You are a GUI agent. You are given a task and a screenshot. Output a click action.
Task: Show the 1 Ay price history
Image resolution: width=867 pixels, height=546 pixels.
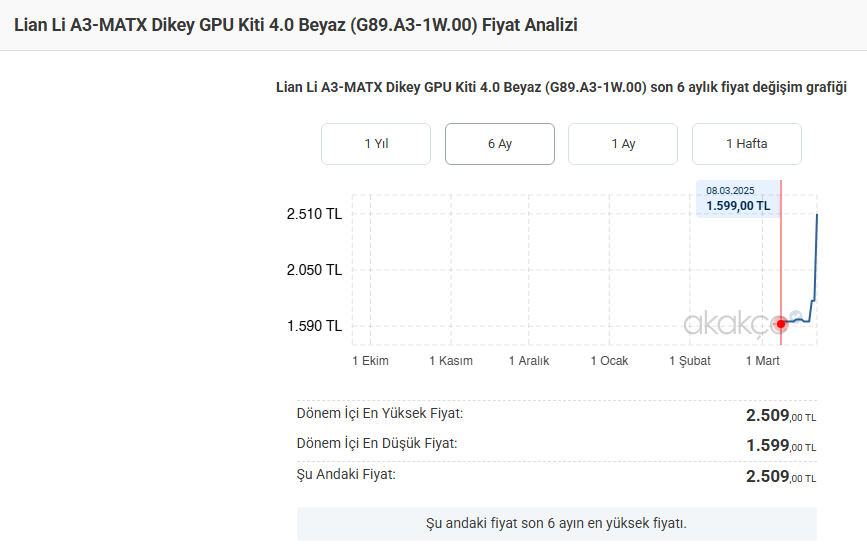[623, 144]
